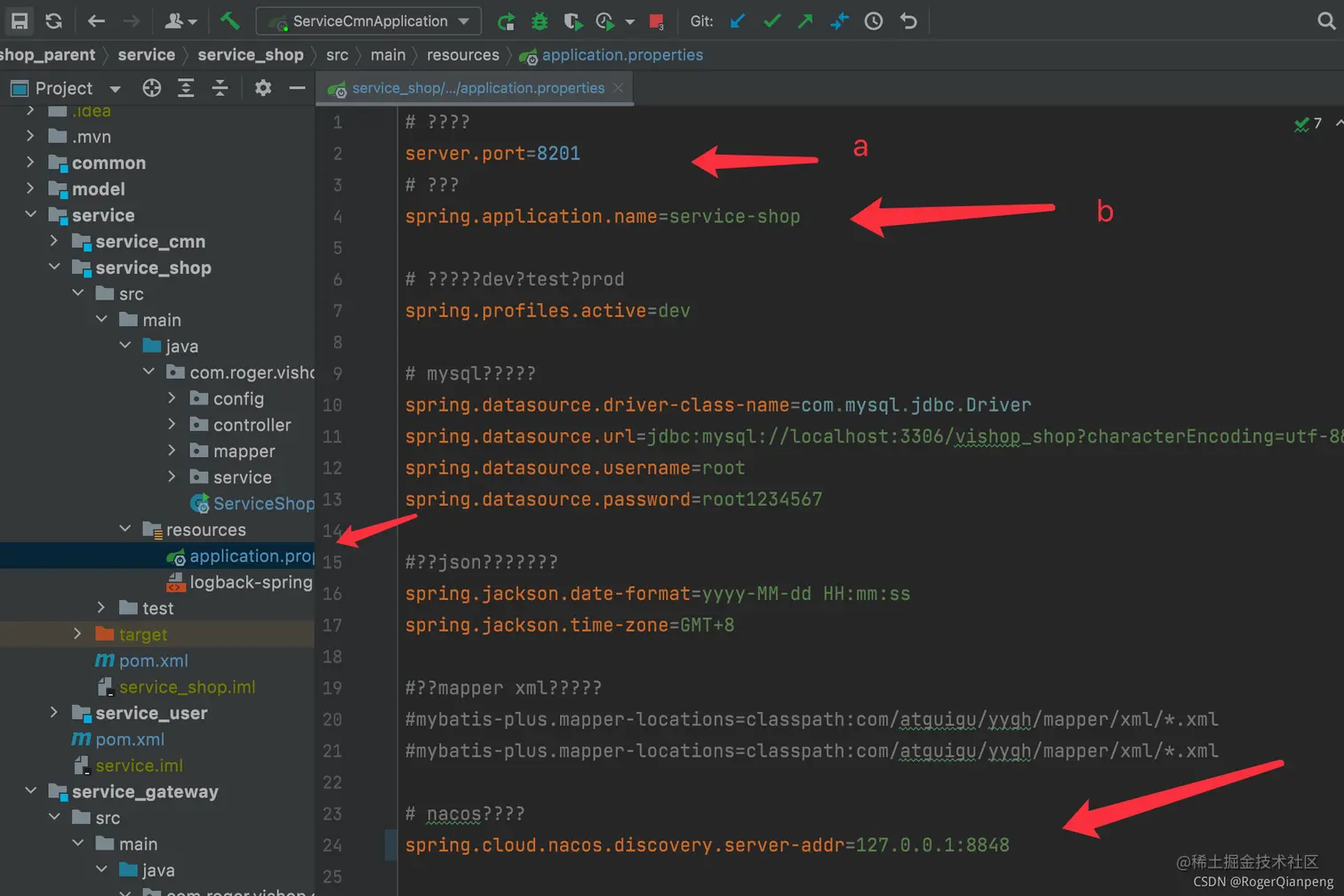Expand the controller package

pyautogui.click(x=172, y=425)
